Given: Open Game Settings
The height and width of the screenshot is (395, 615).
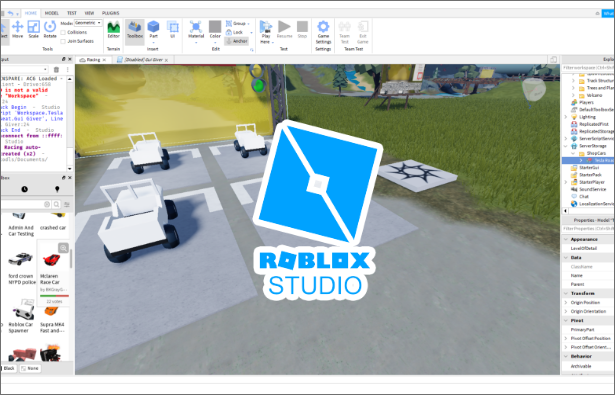Looking at the screenshot, I should click(323, 32).
